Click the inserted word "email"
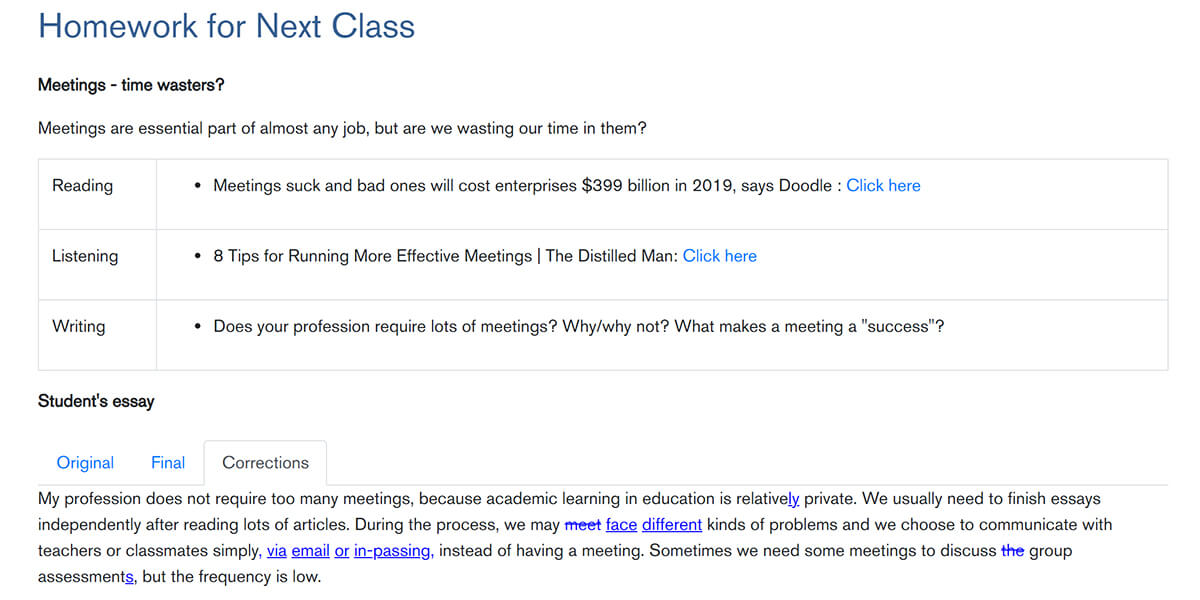 coord(310,551)
